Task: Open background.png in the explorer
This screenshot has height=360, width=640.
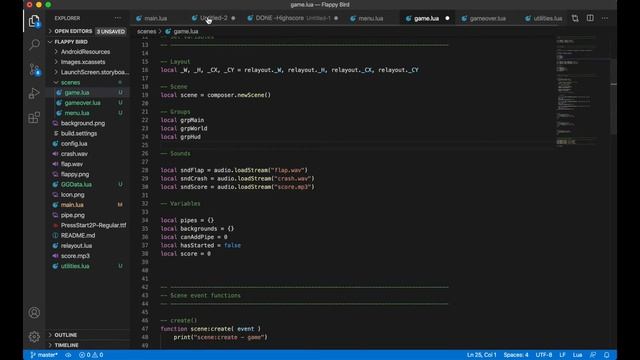Action: (82, 123)
